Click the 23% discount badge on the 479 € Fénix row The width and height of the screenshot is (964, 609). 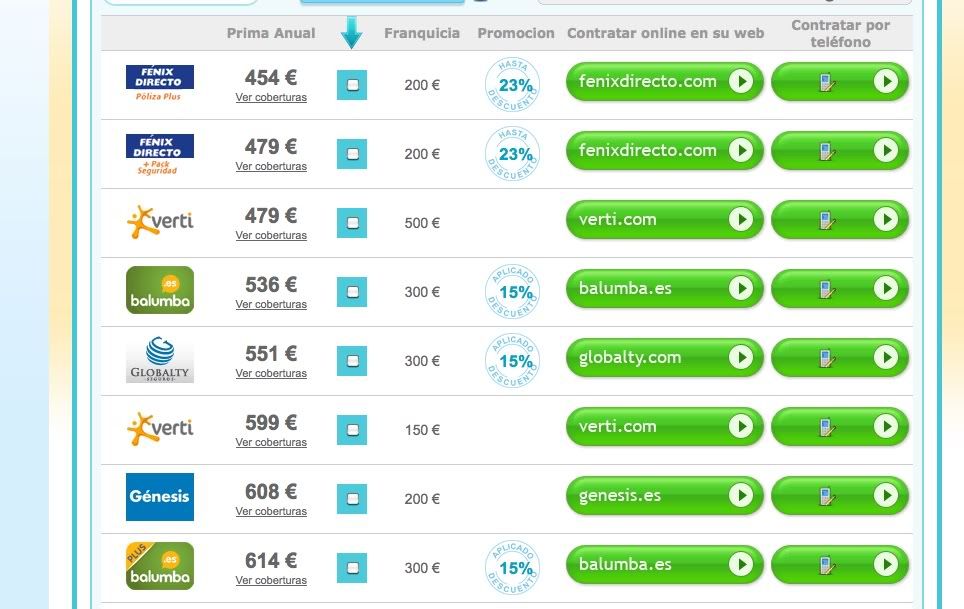[512, 154]
